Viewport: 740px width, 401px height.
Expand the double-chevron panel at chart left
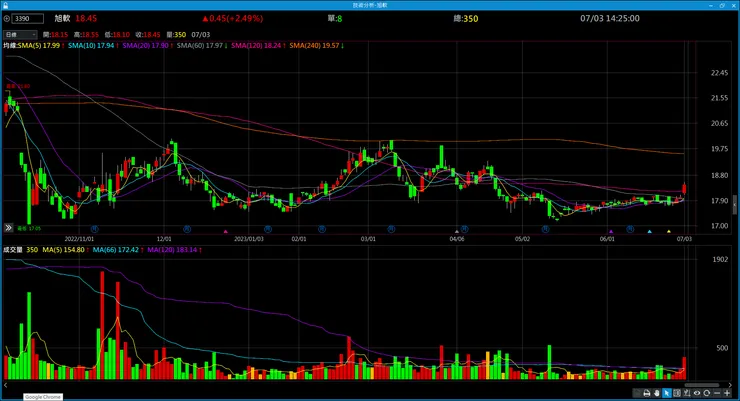8,228
